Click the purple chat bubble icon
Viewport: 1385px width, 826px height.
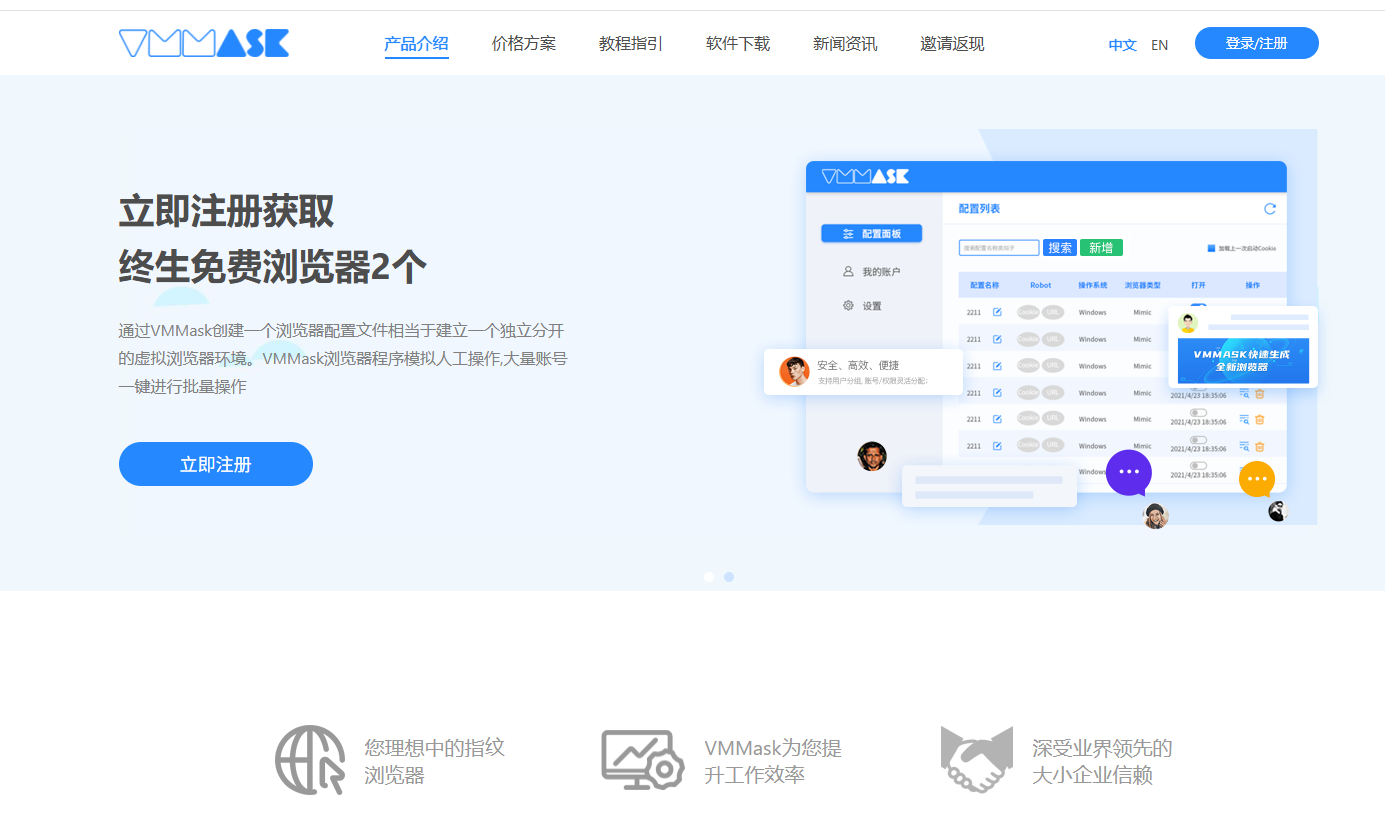click(x=1129, y=472)
